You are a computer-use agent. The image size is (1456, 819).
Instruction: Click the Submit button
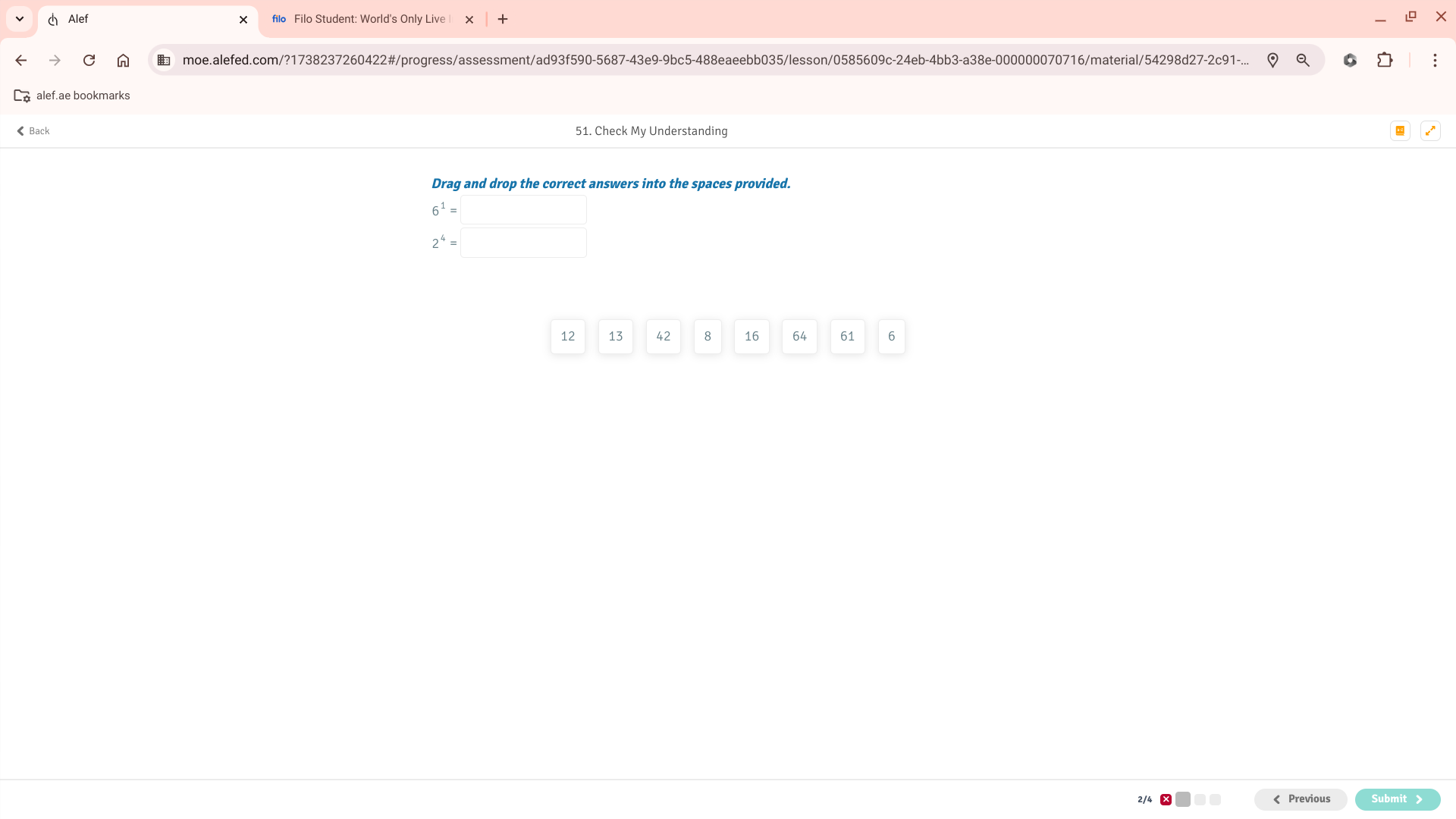click(1397, 799)
